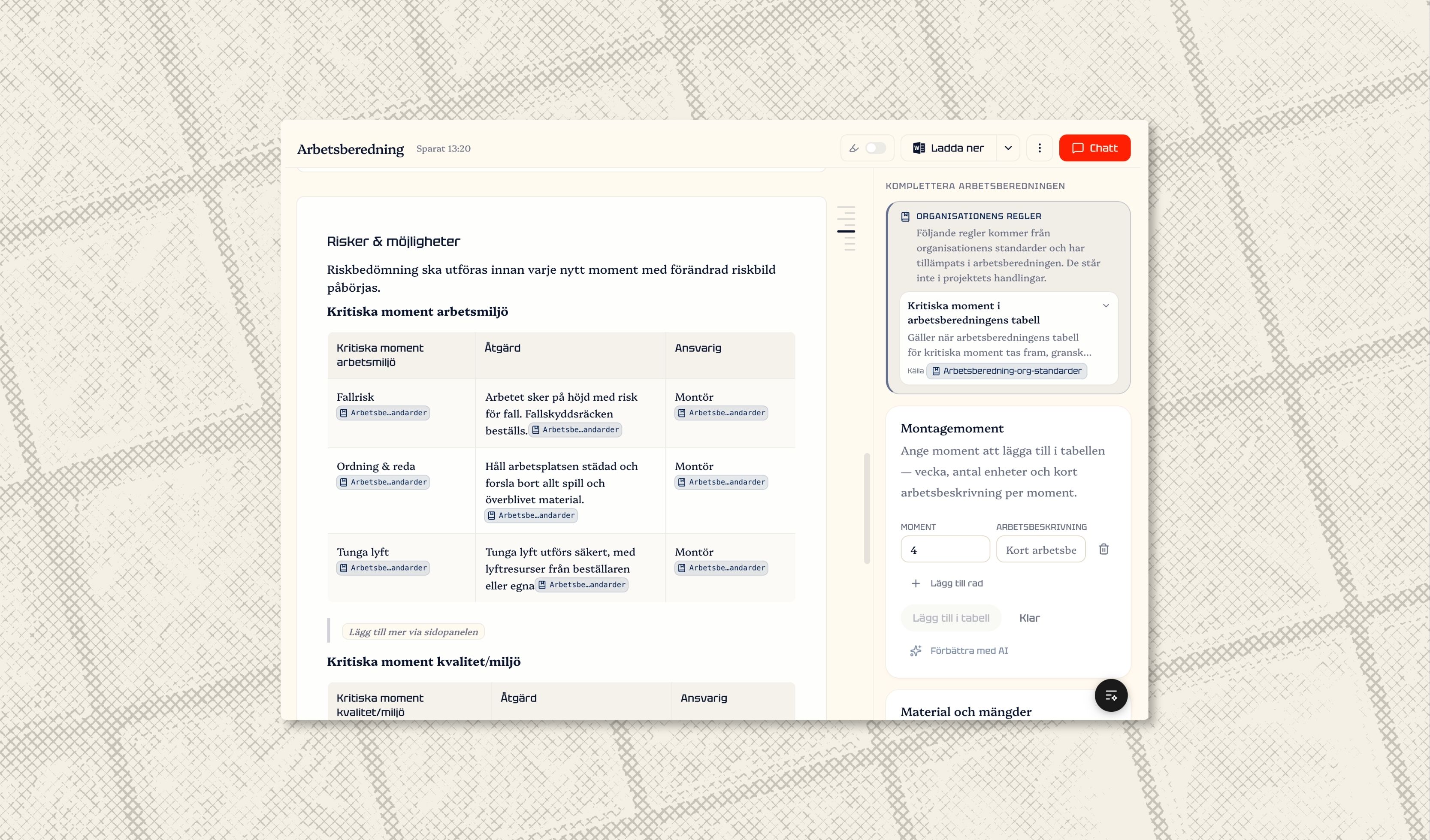Viewport: 1430px width, 840px height.
Task: Jump to the active outline marker in minimap
Action: pos(846,232)
